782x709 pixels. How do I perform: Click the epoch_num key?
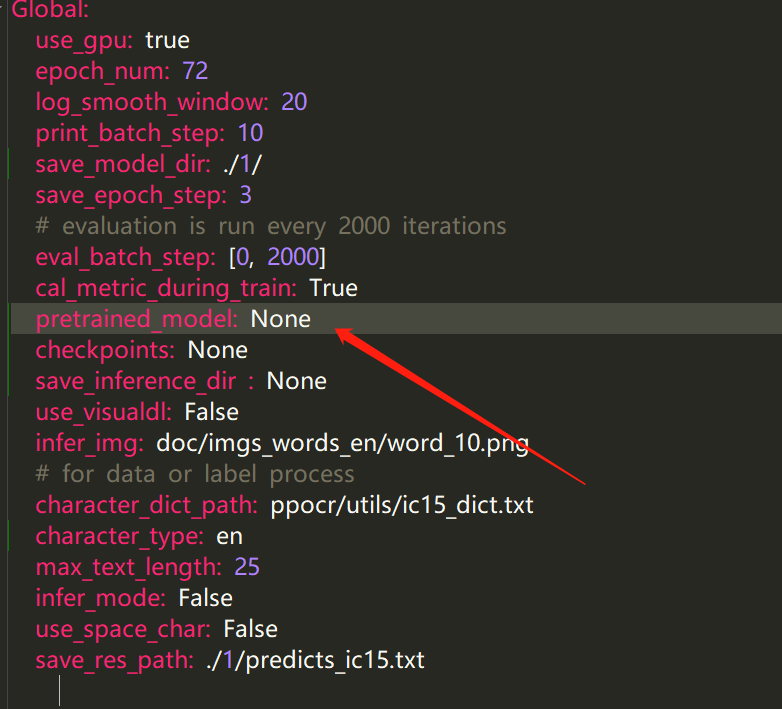pos(102,72)
